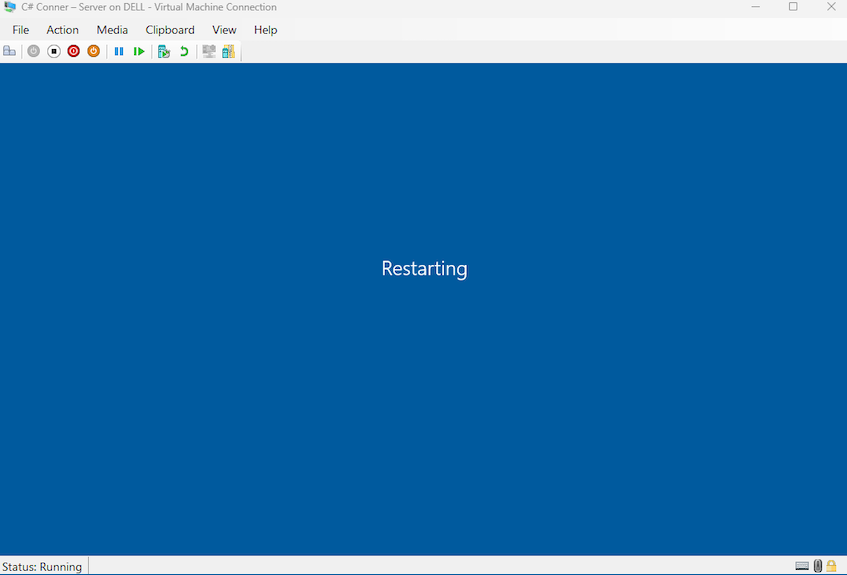Create a checkpoint of the virtual machine
The width and height of the screenshot is (847, 575).
164,51
